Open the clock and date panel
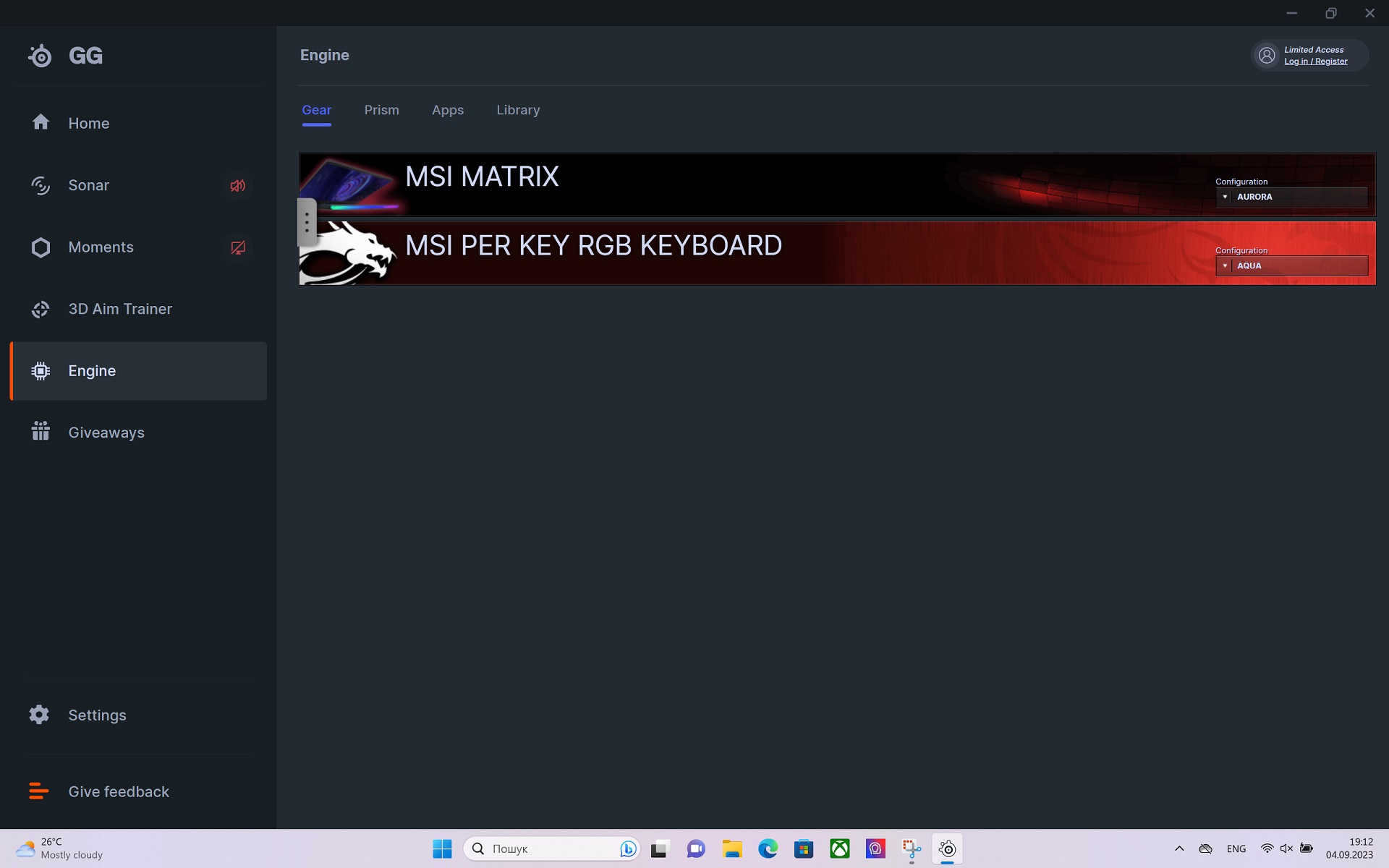 coord(1349,848)
